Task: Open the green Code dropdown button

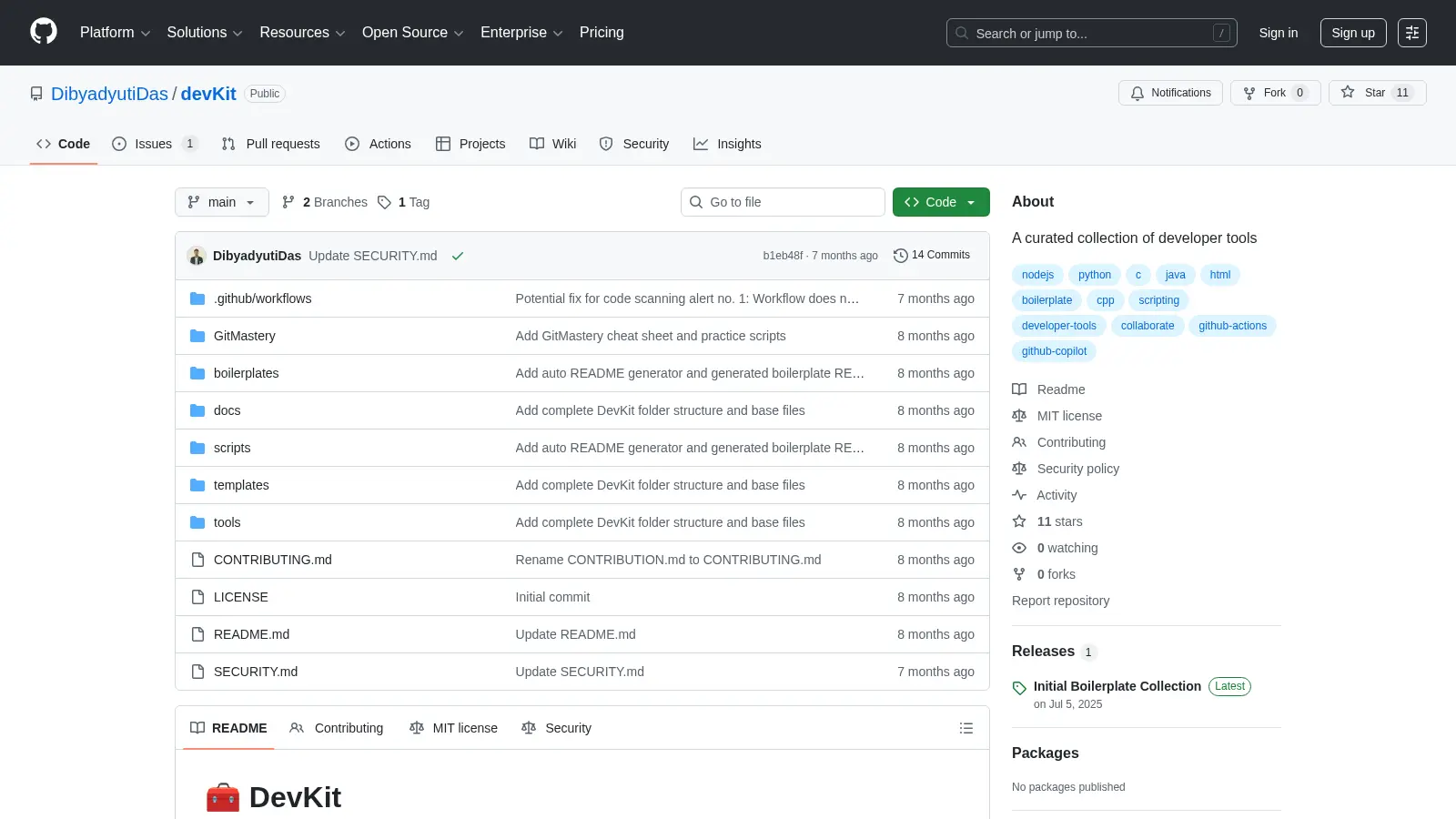Action: 941,202
